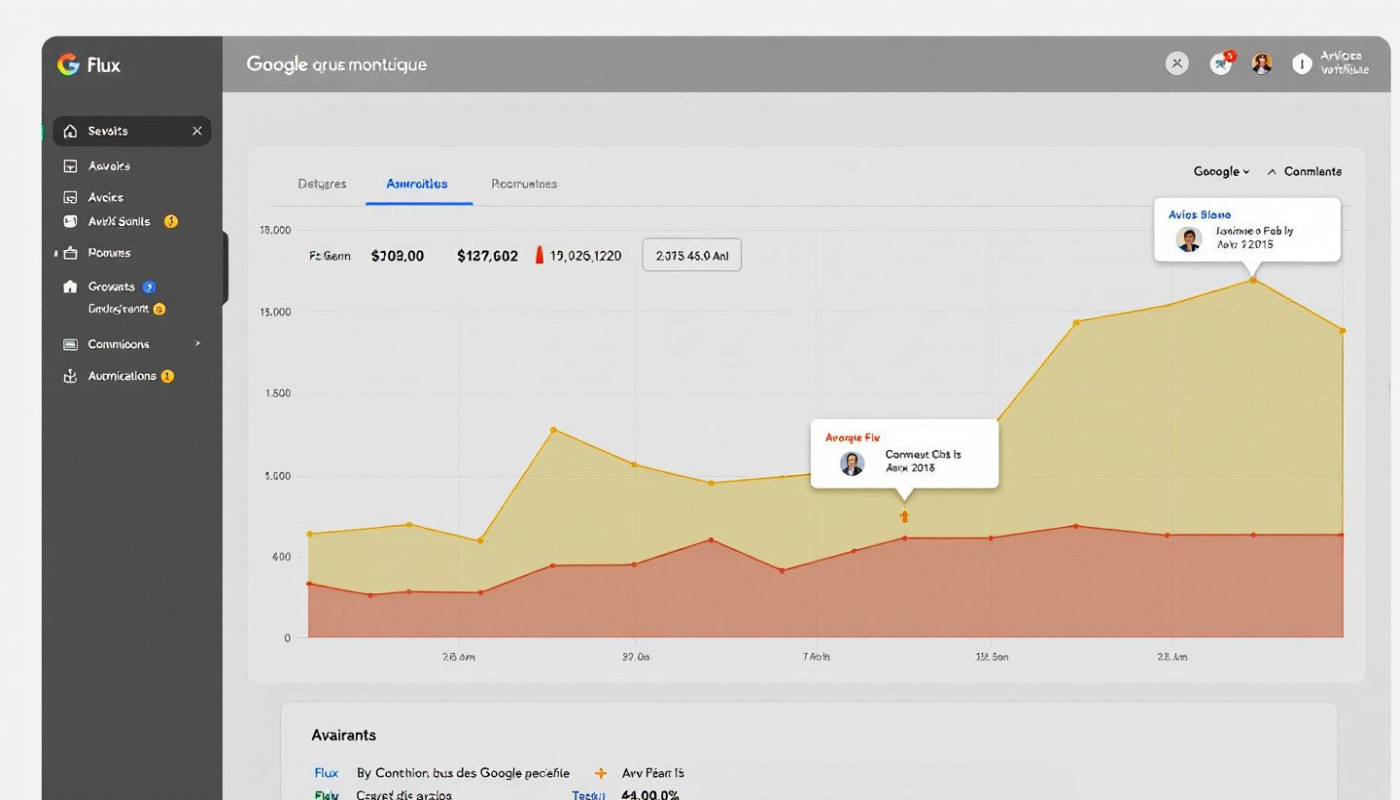Click the yellow badge beside Gmdrs/rantt
The image size is (1400, 800).
pyautogui.click(x=159, y=309)
